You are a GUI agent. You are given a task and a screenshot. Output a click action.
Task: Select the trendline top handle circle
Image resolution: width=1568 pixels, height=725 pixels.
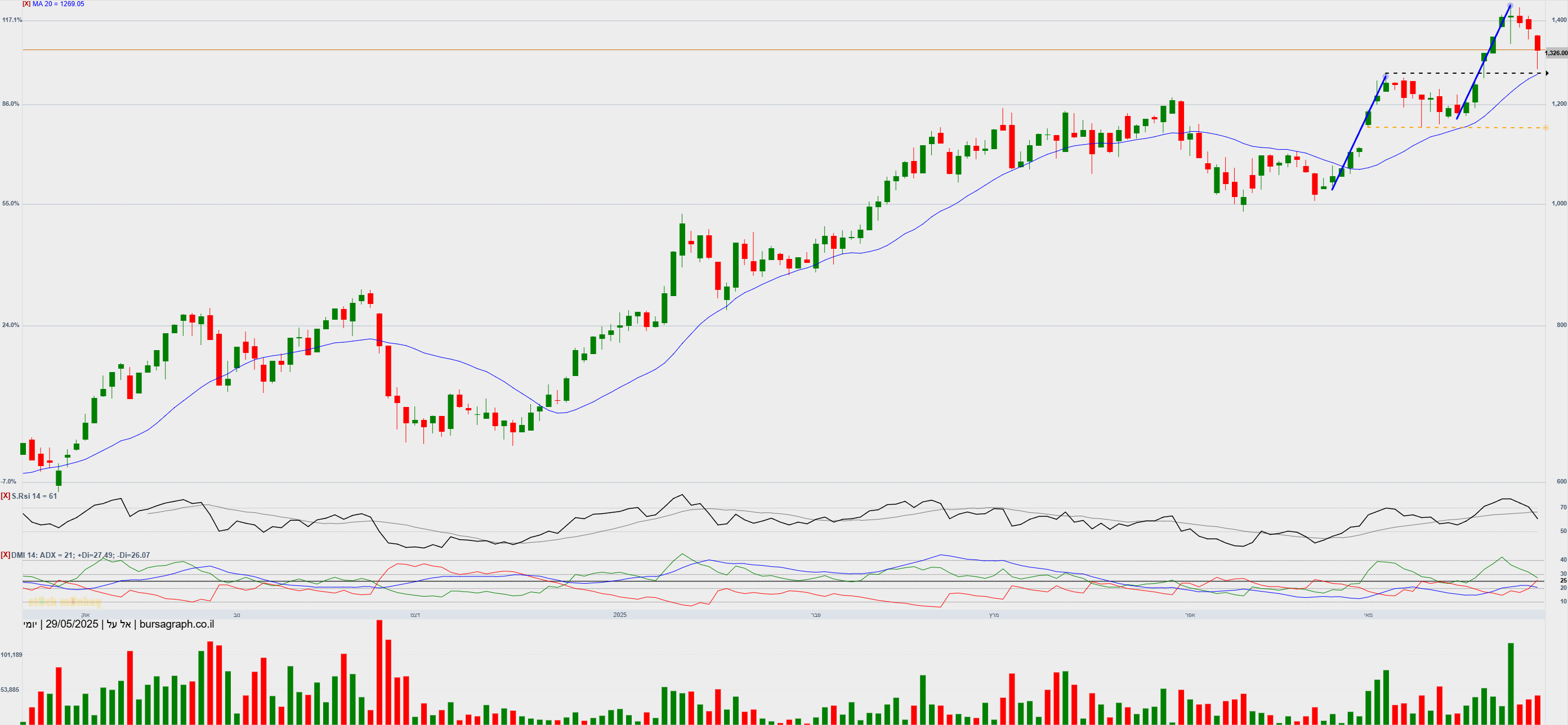tap(1509, 6)
